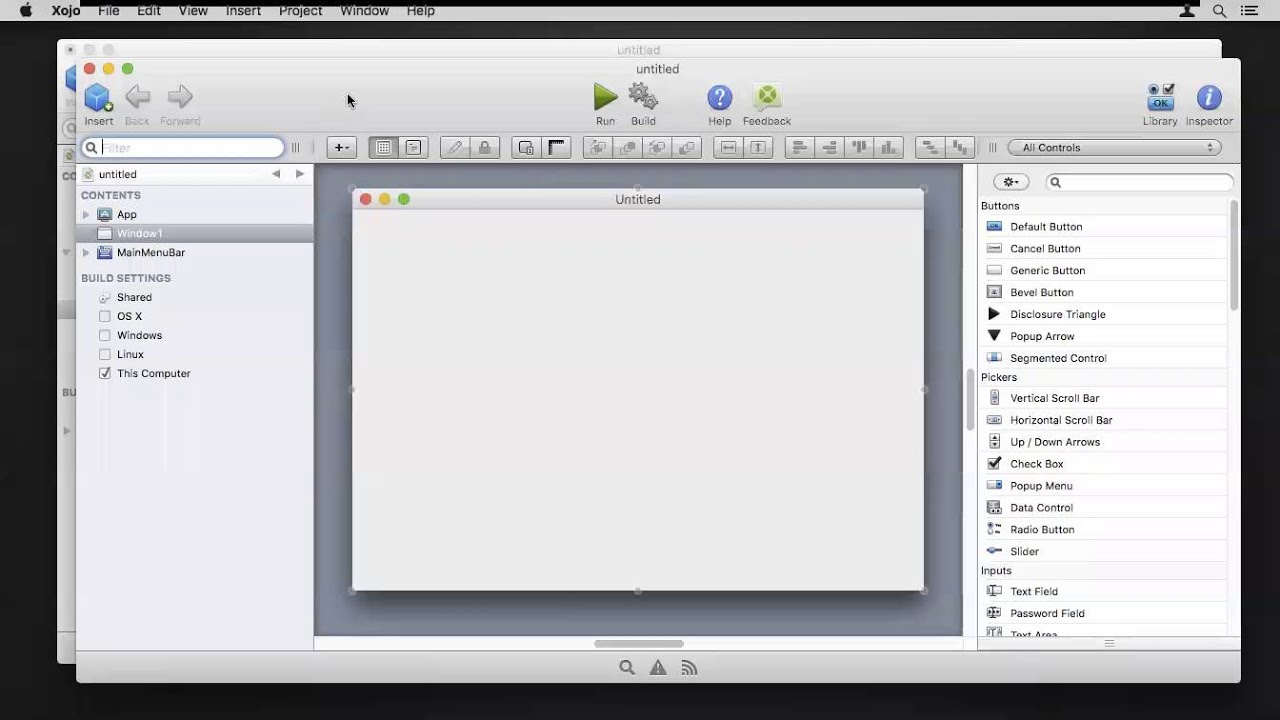
Task: Expand the MainMenuBar item
Action: (86, 252)
